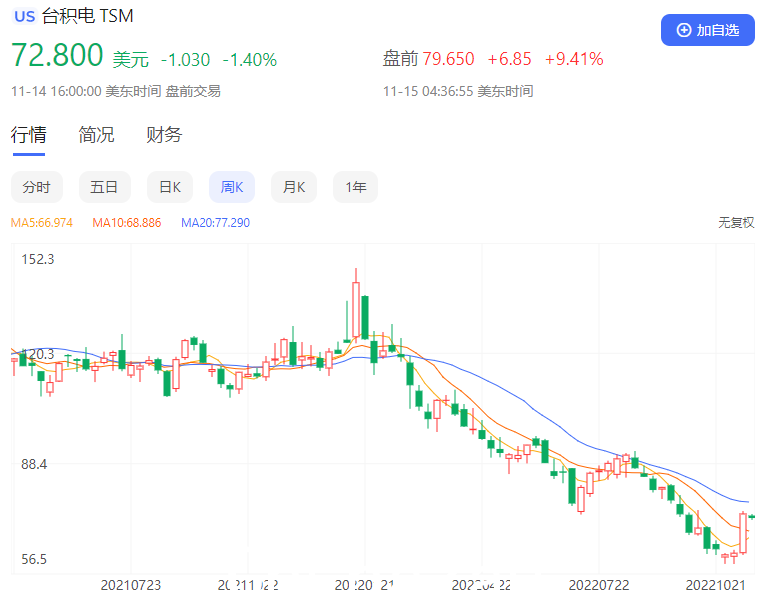The image size is (769, 606).
Task: Click the 20221021 date axis label
Action: point(715,585)
